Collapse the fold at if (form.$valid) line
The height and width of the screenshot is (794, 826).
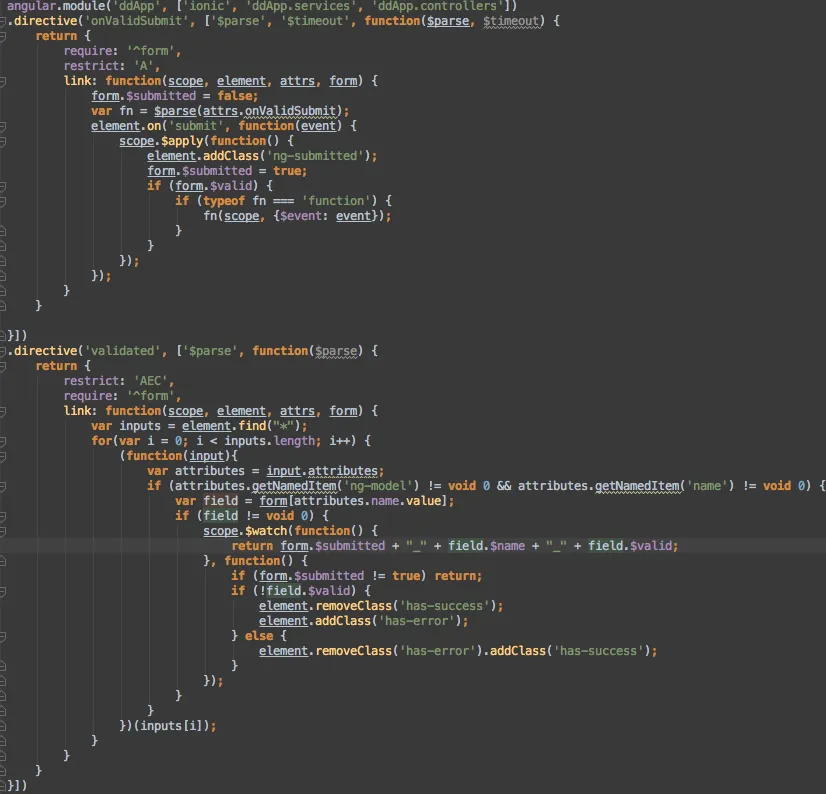click(3, 187)
